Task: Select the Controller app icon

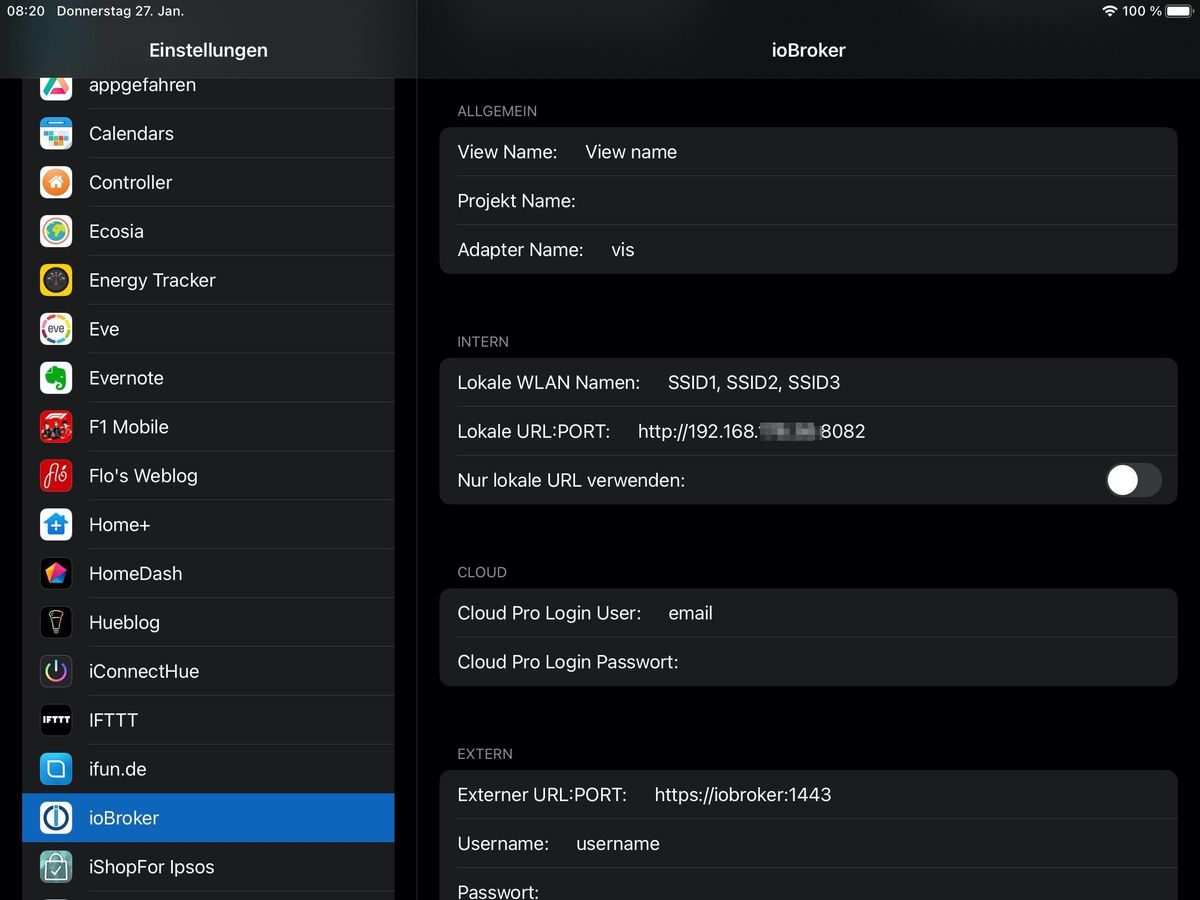Action: tap(56, 182)
